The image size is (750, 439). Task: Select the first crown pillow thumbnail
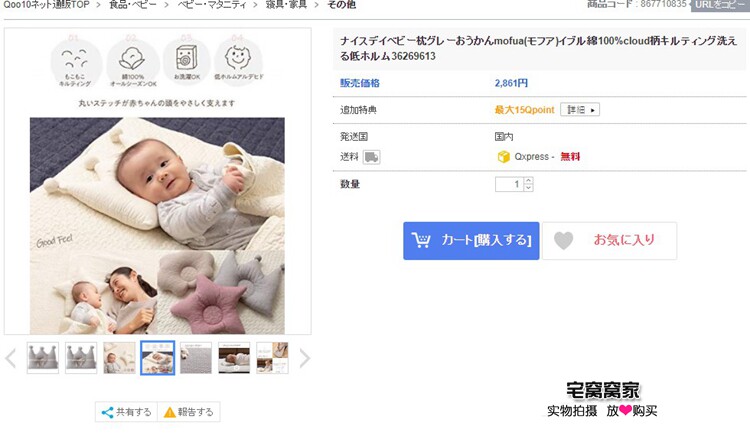tap(43, 358)
